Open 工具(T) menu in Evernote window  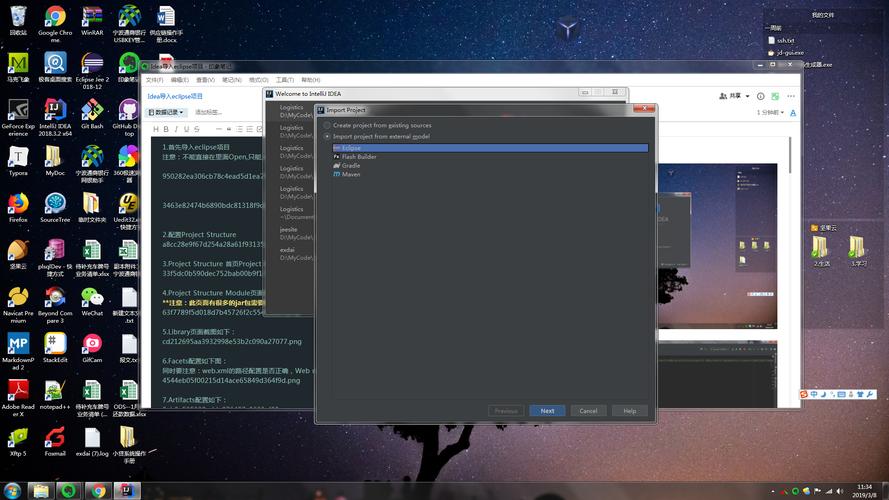pyautogui.click(x=285, y=80)
